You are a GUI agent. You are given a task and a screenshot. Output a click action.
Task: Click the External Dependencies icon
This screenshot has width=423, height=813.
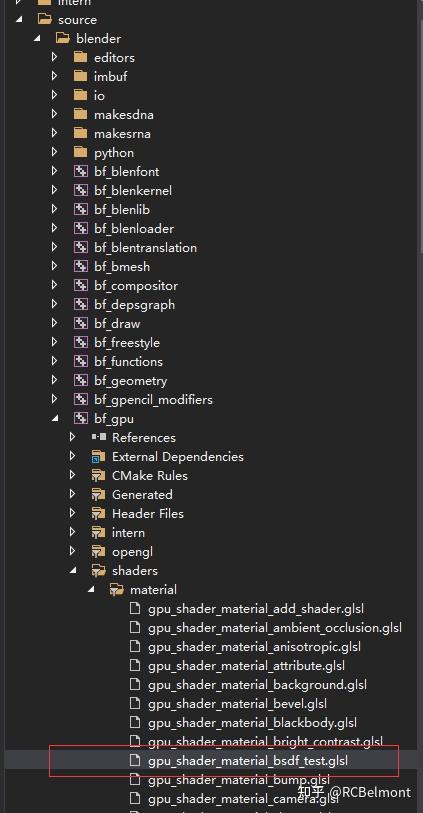click(x=98, y=457)
